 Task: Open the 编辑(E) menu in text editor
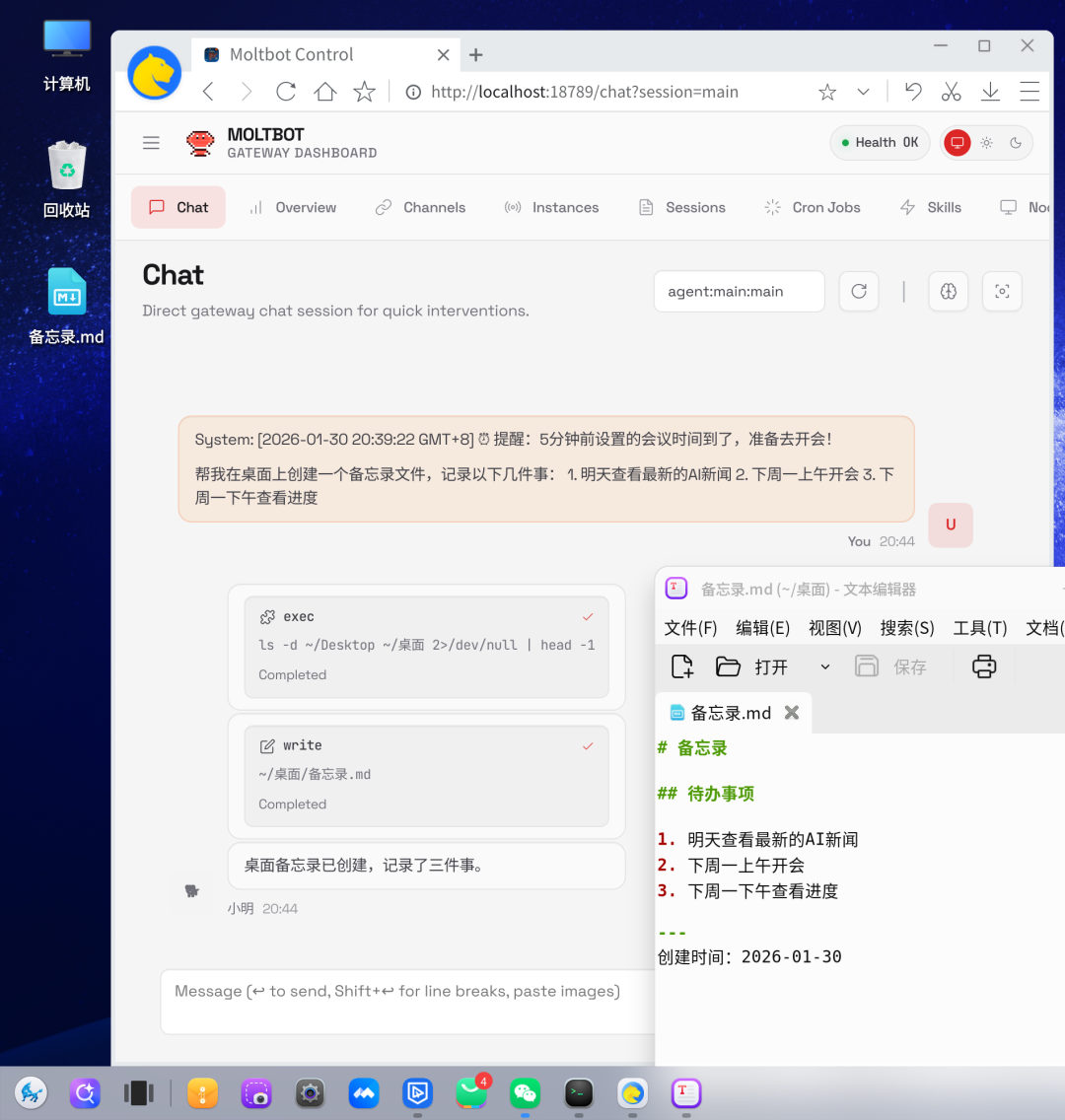pyautogui.click(x=762, y=628)
